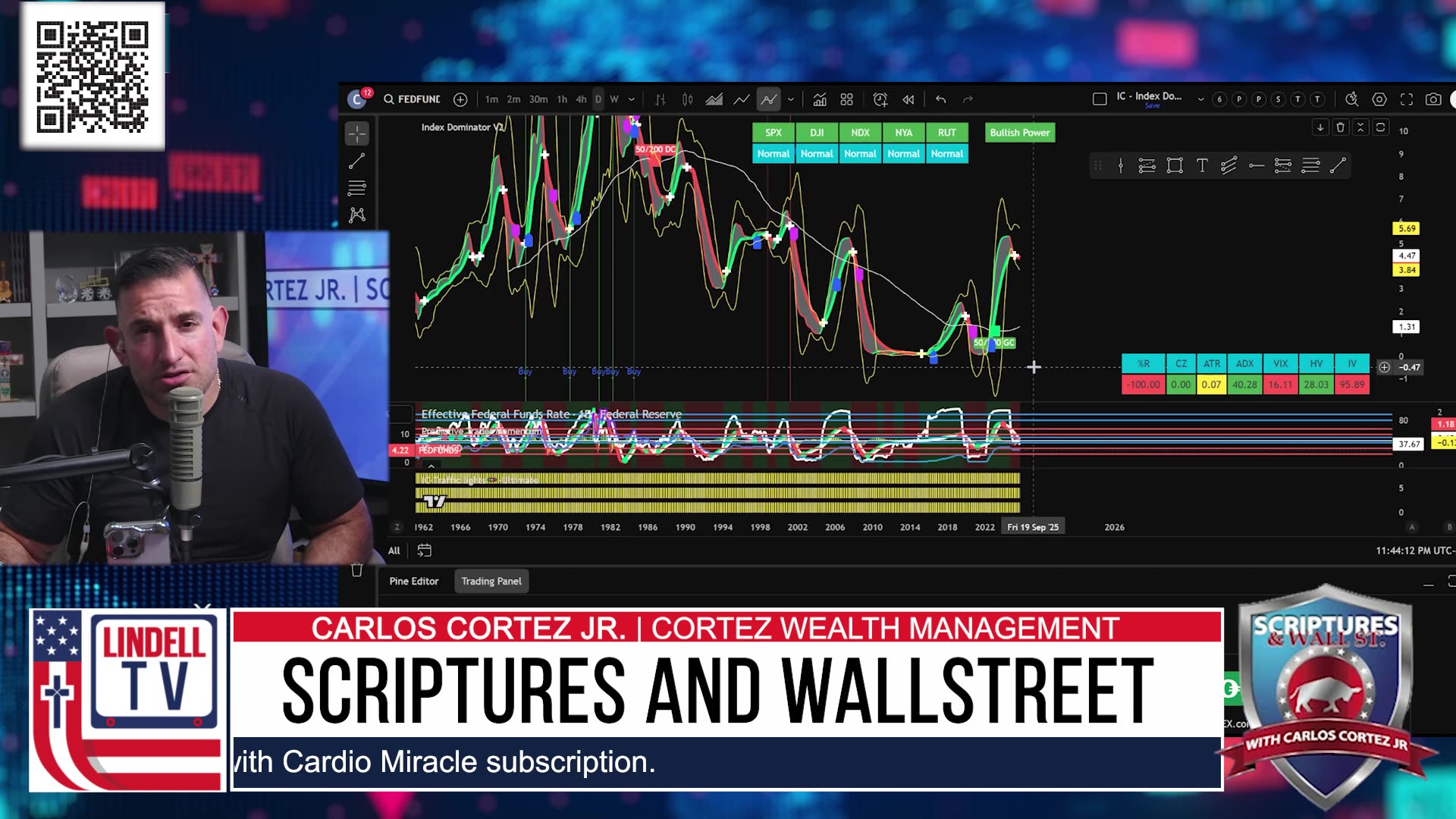
Task: Select the candlestick chart style icon
Action: tap(687, 99)
